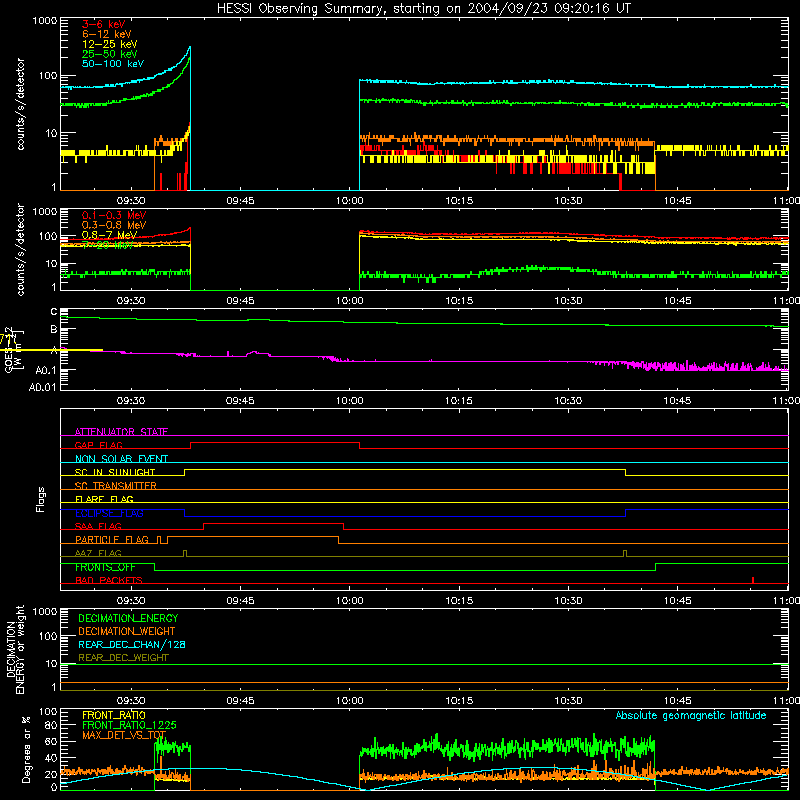Screen dimensions: 800x800
Task: Click the FLARE_FLAG label
Action: tap(104, 499)
